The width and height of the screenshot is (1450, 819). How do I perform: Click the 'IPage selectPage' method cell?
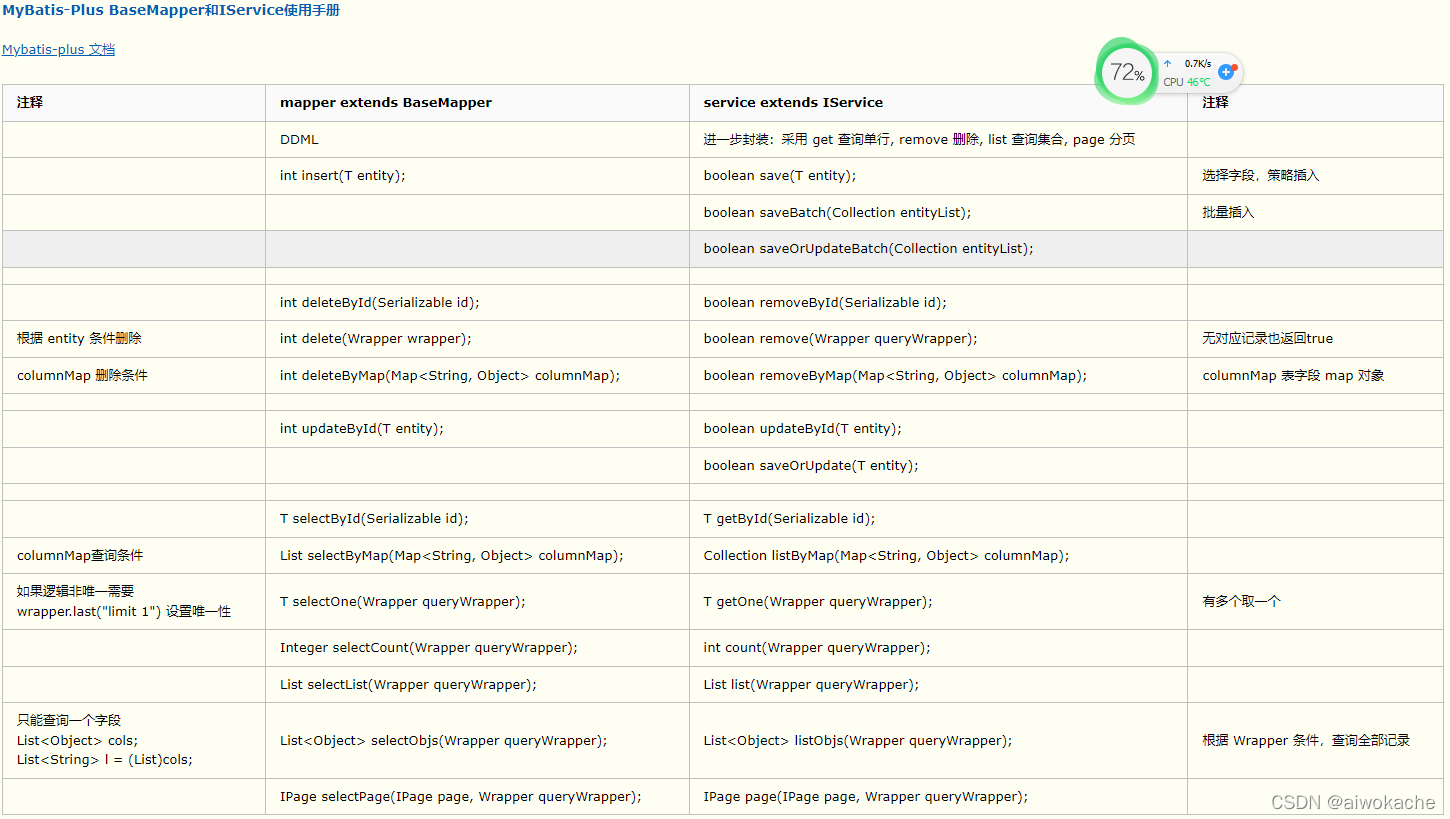[460, 796]
